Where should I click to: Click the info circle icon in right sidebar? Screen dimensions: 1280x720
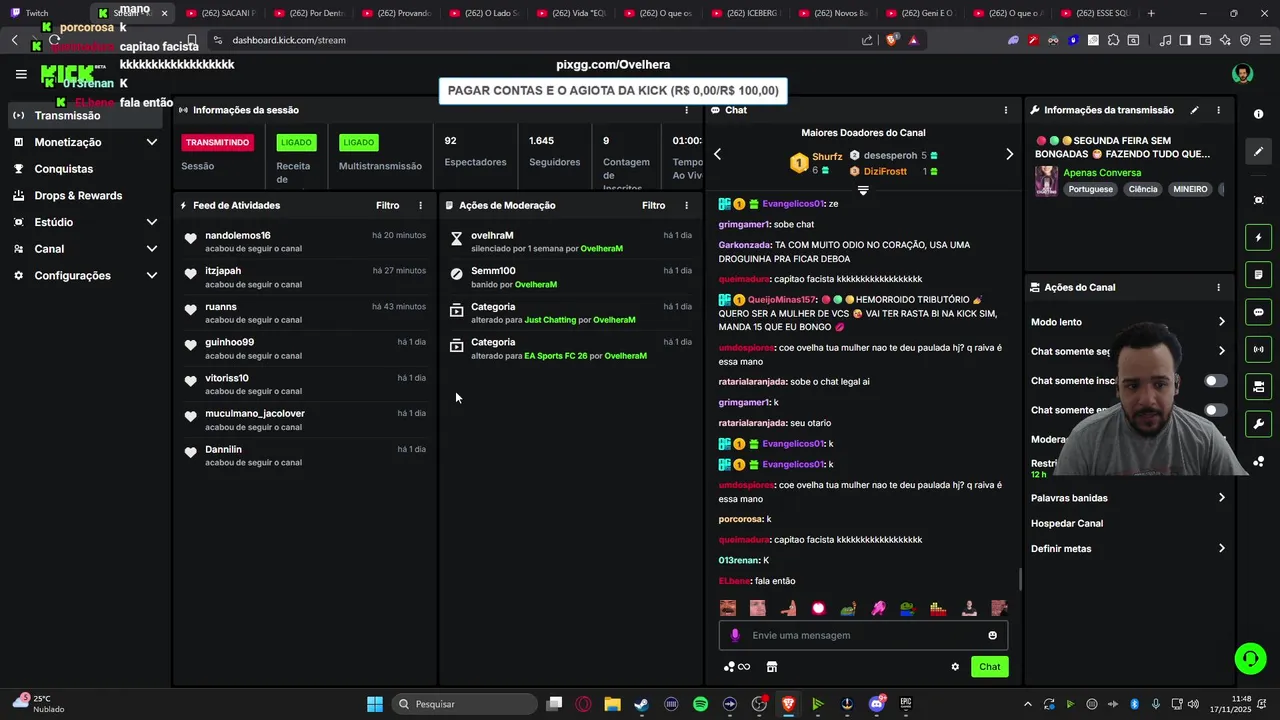click(x=1259, y=114)
